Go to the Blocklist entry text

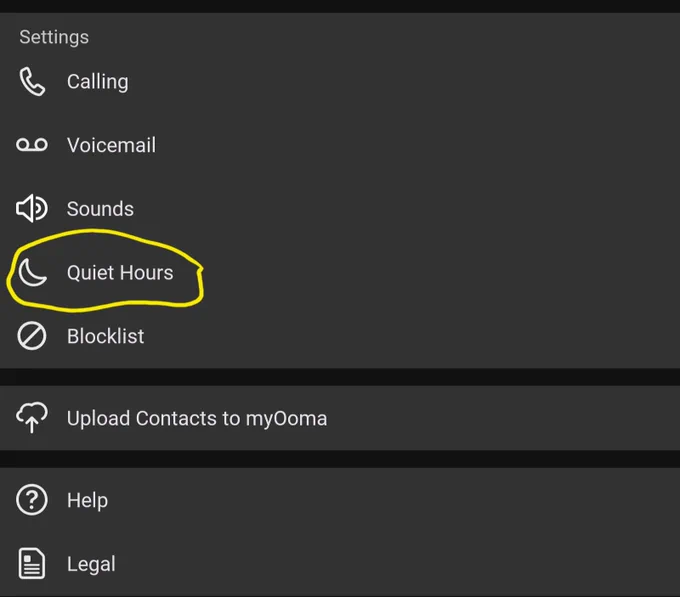click(105, 336)
